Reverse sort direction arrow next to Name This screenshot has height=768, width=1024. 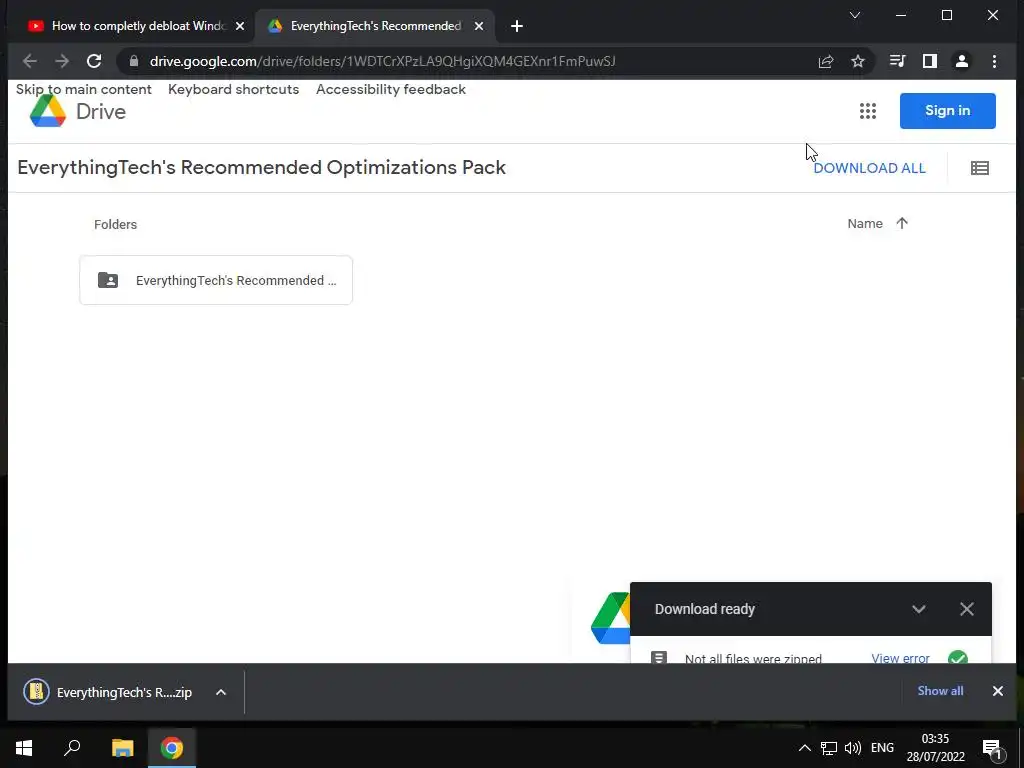click(902, 223)
